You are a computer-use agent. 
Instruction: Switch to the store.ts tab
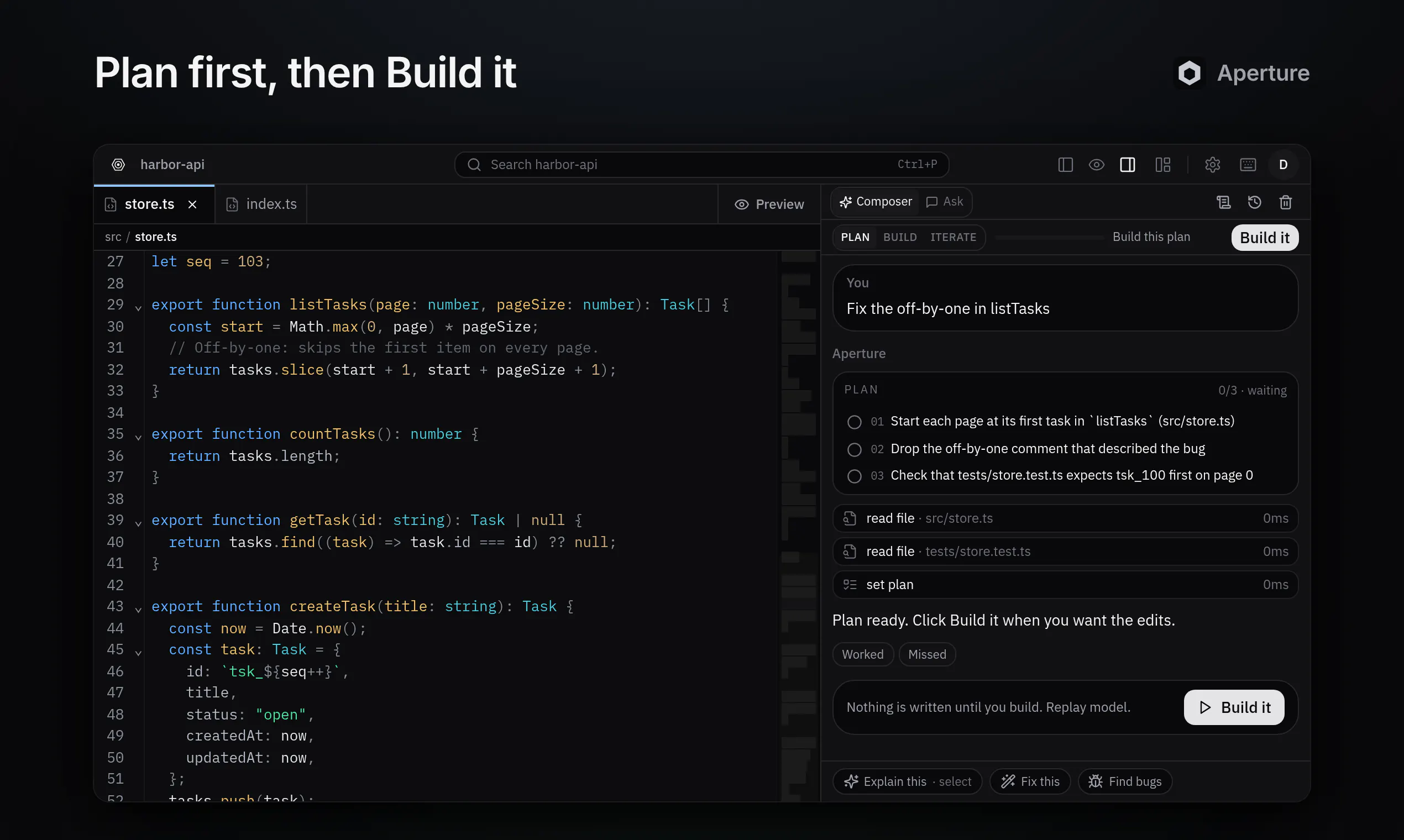pyautogui.click(x=154, y=204)
